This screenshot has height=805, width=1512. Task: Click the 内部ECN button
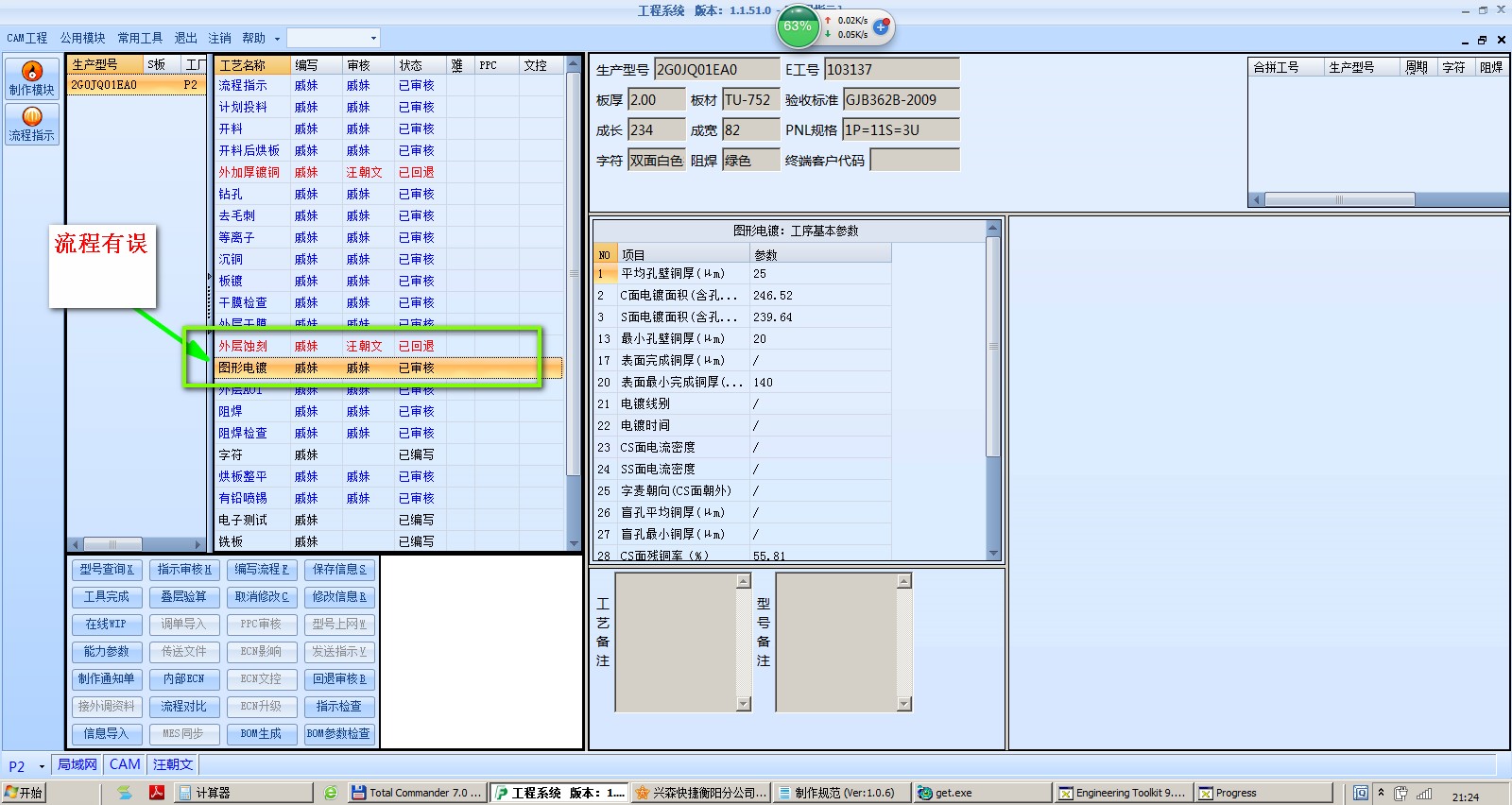pyautogui.click(x=184, y=679)
